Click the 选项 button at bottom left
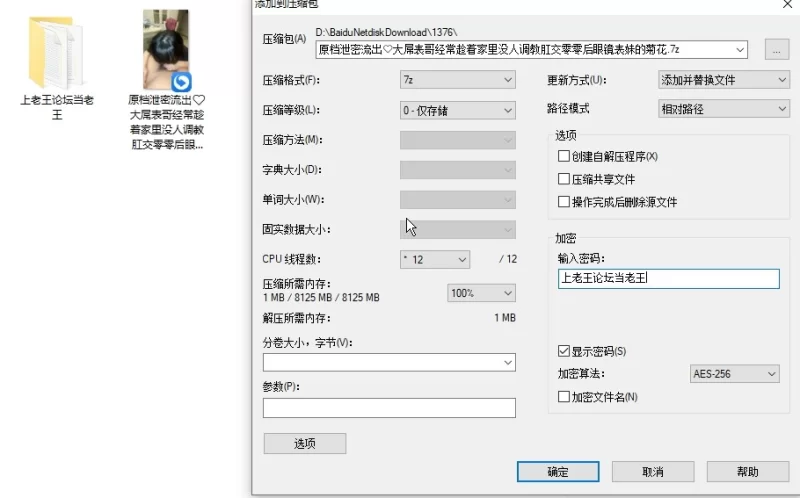This screenshot has height=498, width=800. [x=305, y=443]
